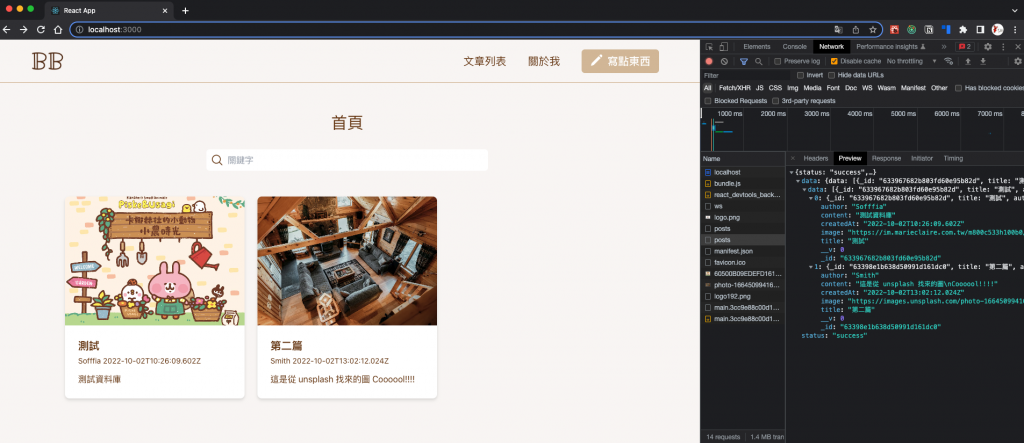Viewport: 1024px width, 443px height.
Task: Open network search with magnifier icon
Action: (x=758, y=61)
